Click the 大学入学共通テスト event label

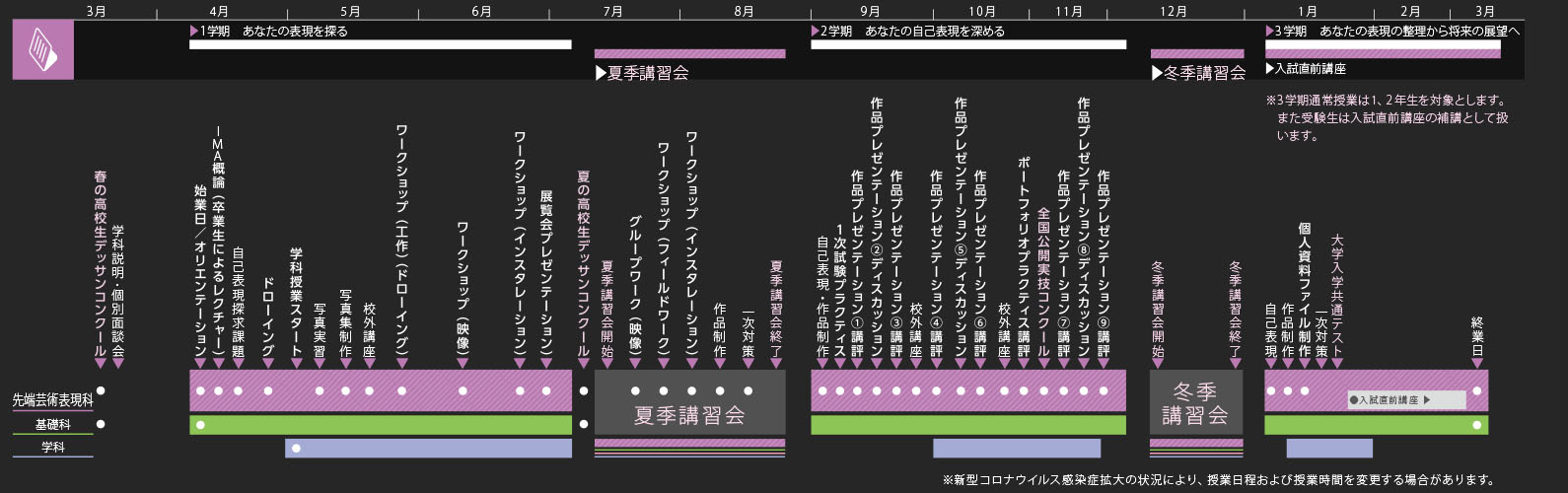(1337, 296)
